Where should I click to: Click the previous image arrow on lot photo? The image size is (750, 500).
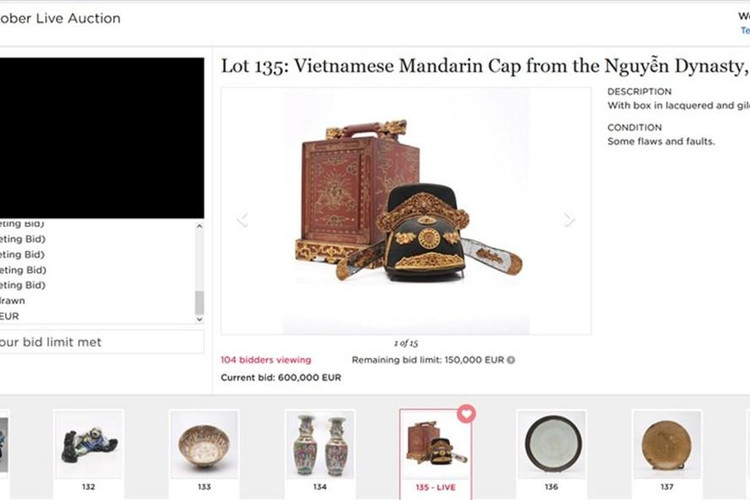243,220
